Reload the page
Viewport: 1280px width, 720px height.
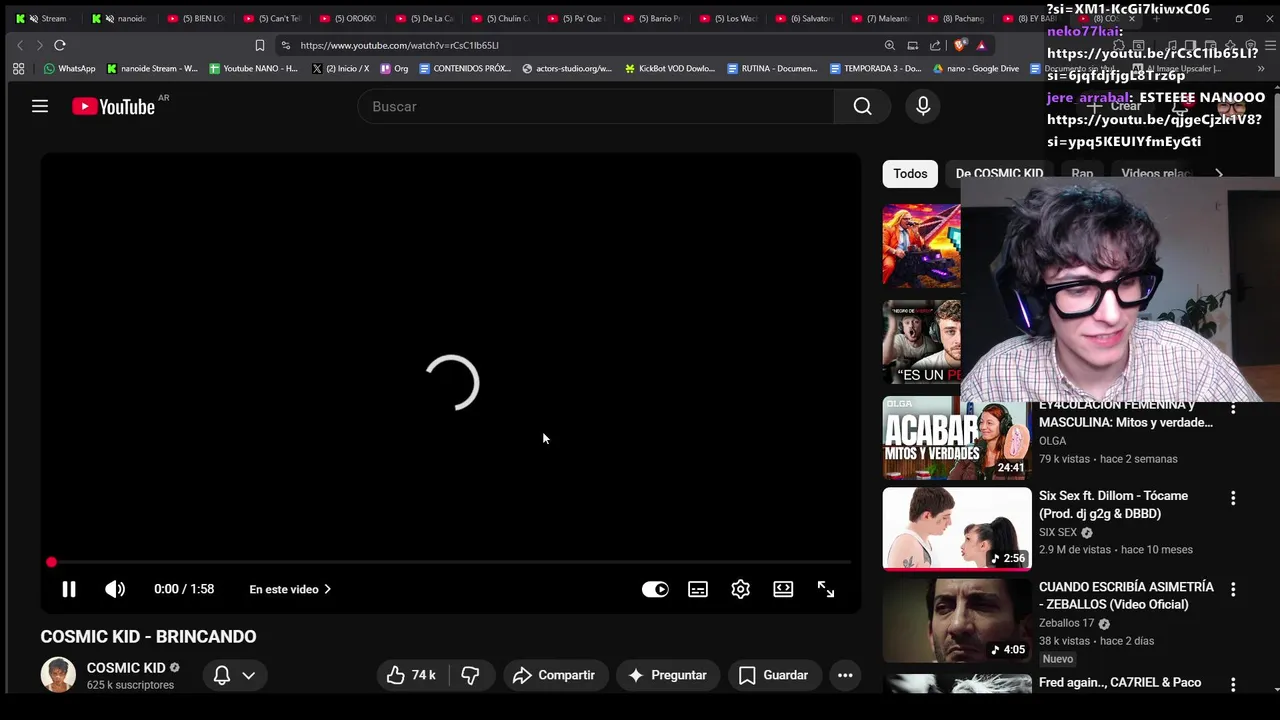point(60,45)
